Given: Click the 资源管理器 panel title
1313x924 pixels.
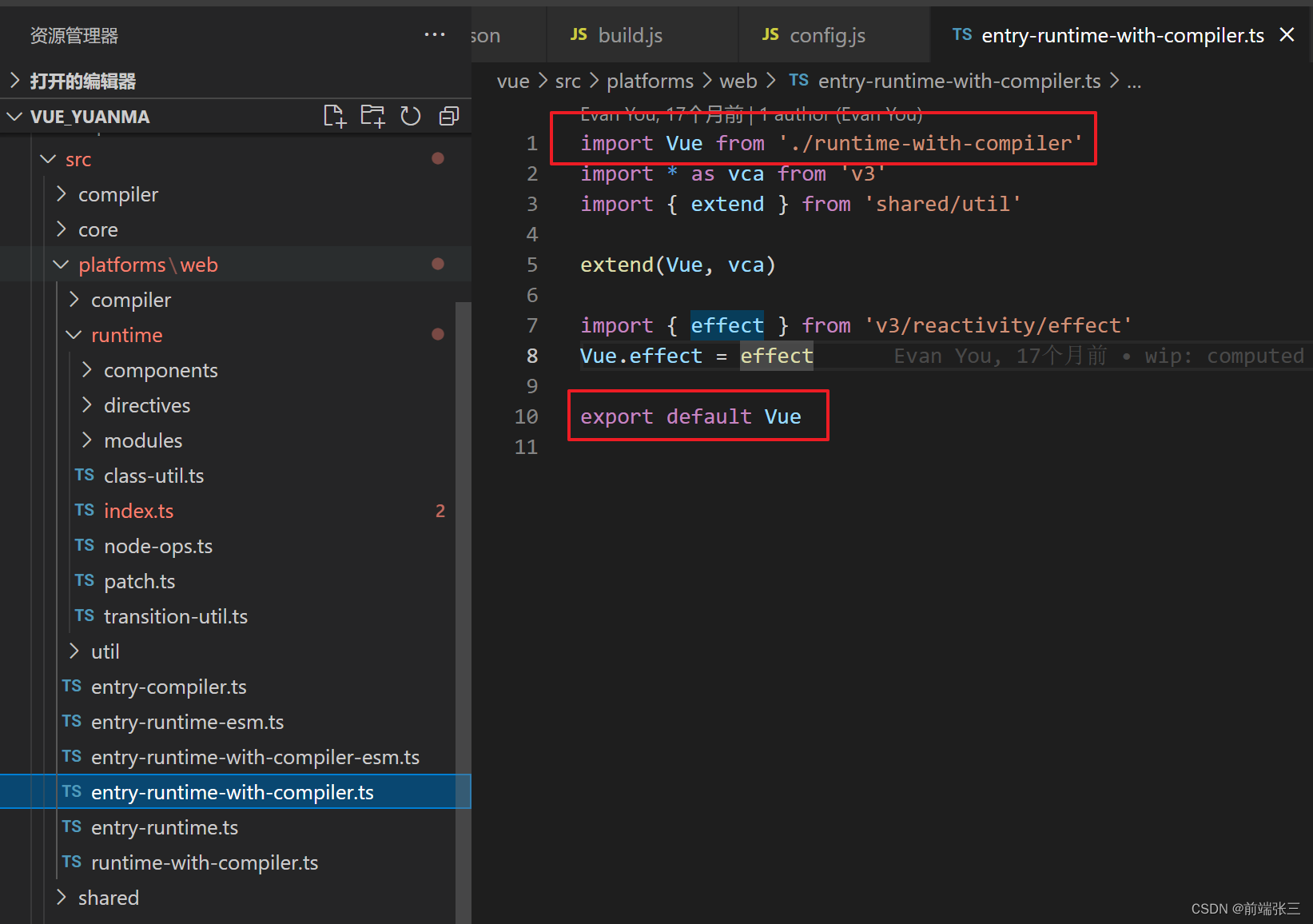Looking at the screenshot, I should point(74,35).
